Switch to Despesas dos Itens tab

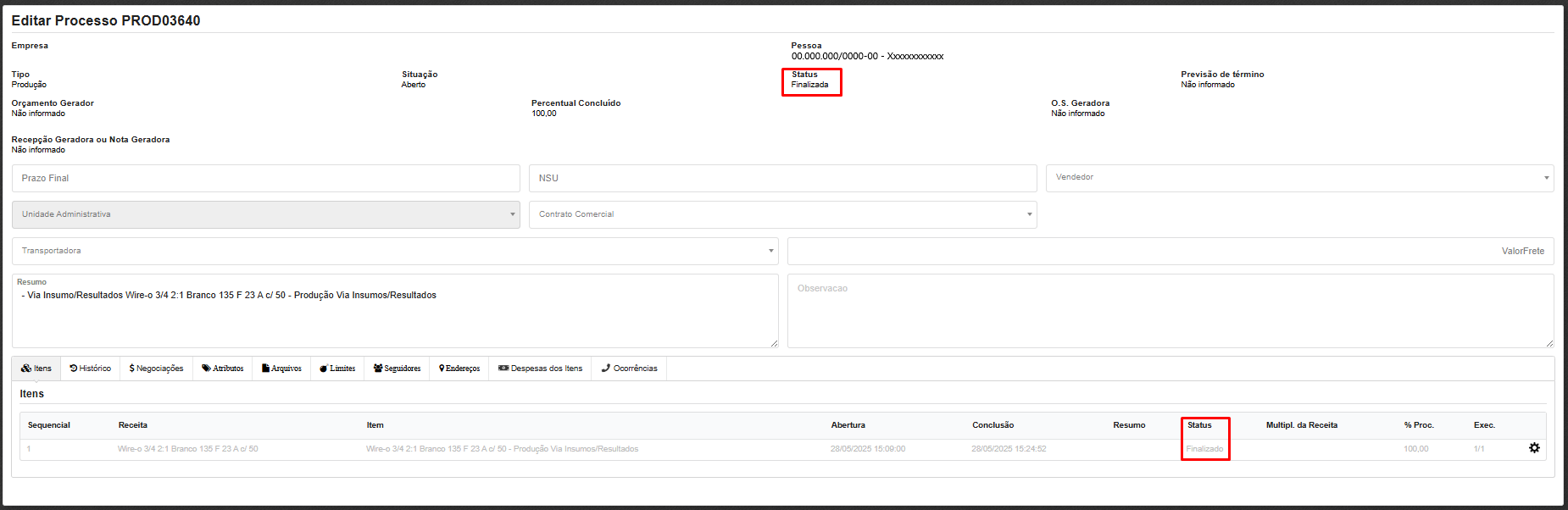(540, 369)
